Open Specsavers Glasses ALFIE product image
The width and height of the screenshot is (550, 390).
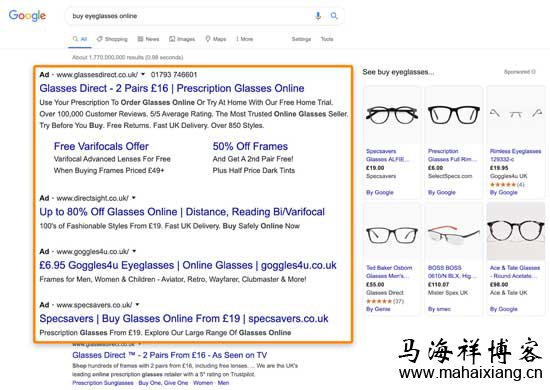point(392,115)
